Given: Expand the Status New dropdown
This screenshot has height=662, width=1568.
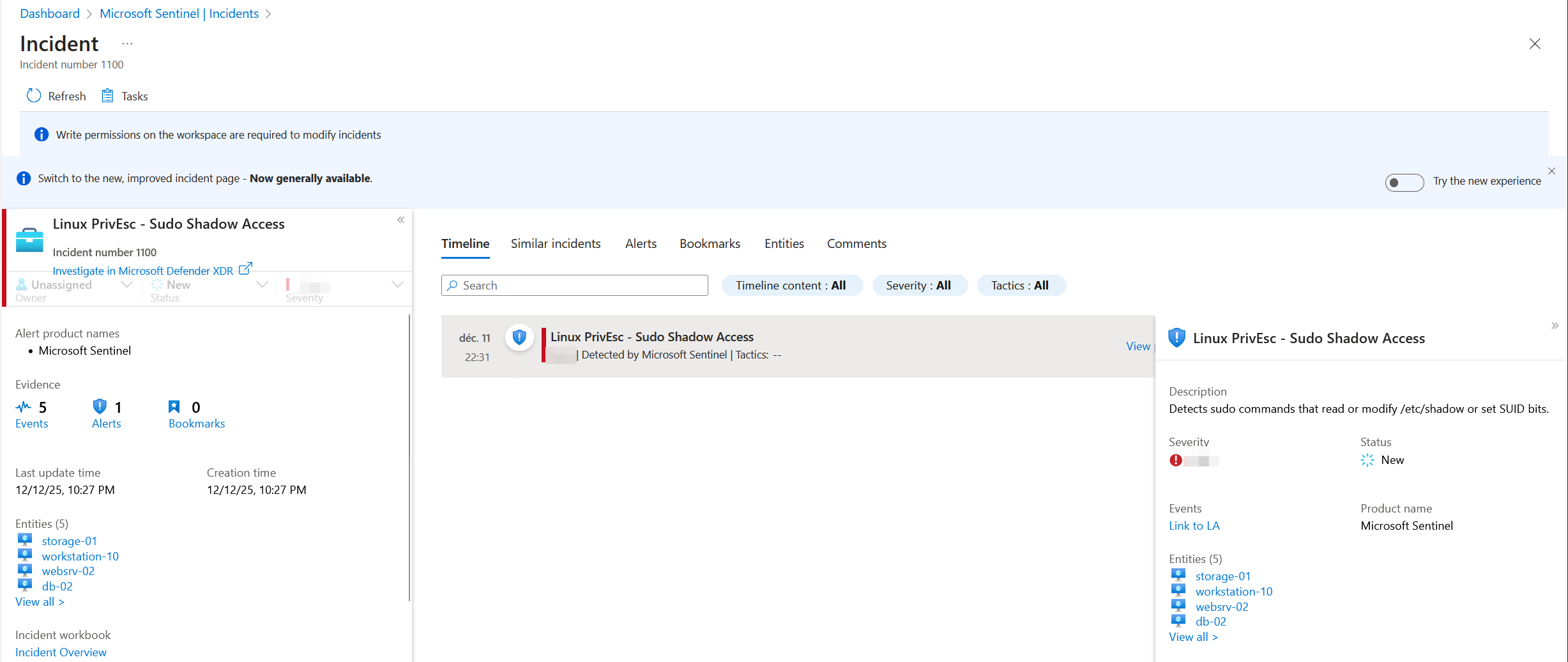Looking at the screenshot, I should [262, 285].
